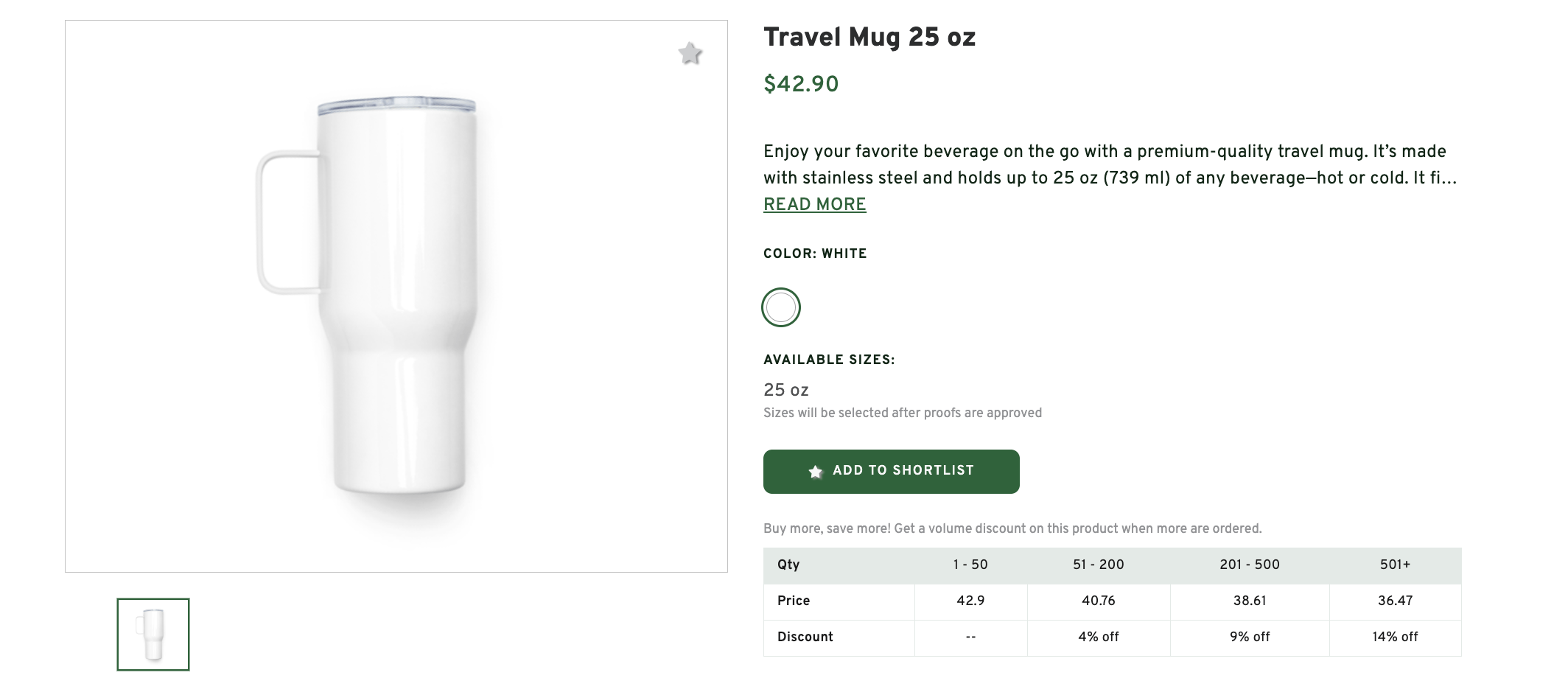Select the 25 oz available size
1568x681 pixels.
pos(785,390)
